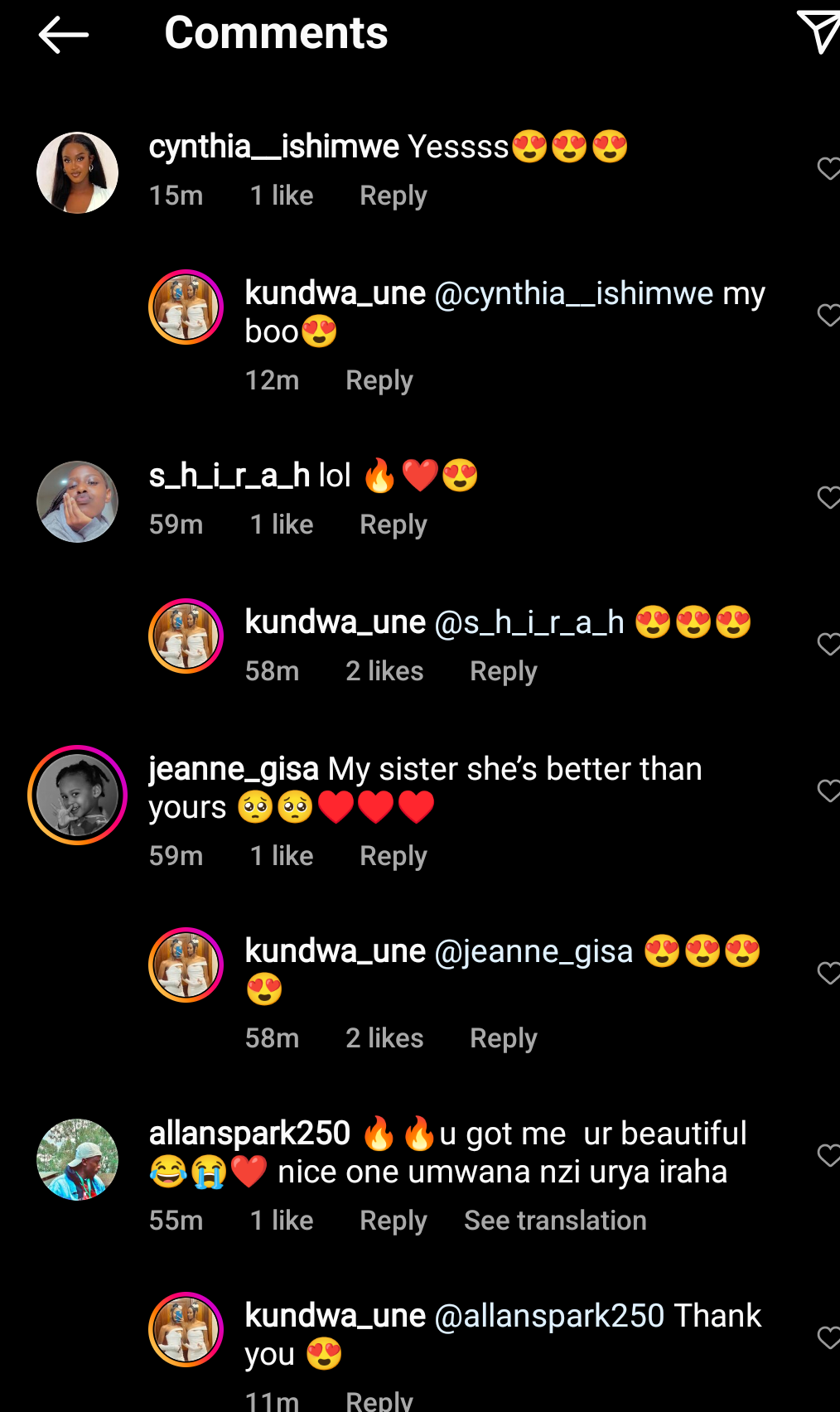Tap the @allanspark250 mention in reply
840x1412 pixels.
tap(549, 1316)
